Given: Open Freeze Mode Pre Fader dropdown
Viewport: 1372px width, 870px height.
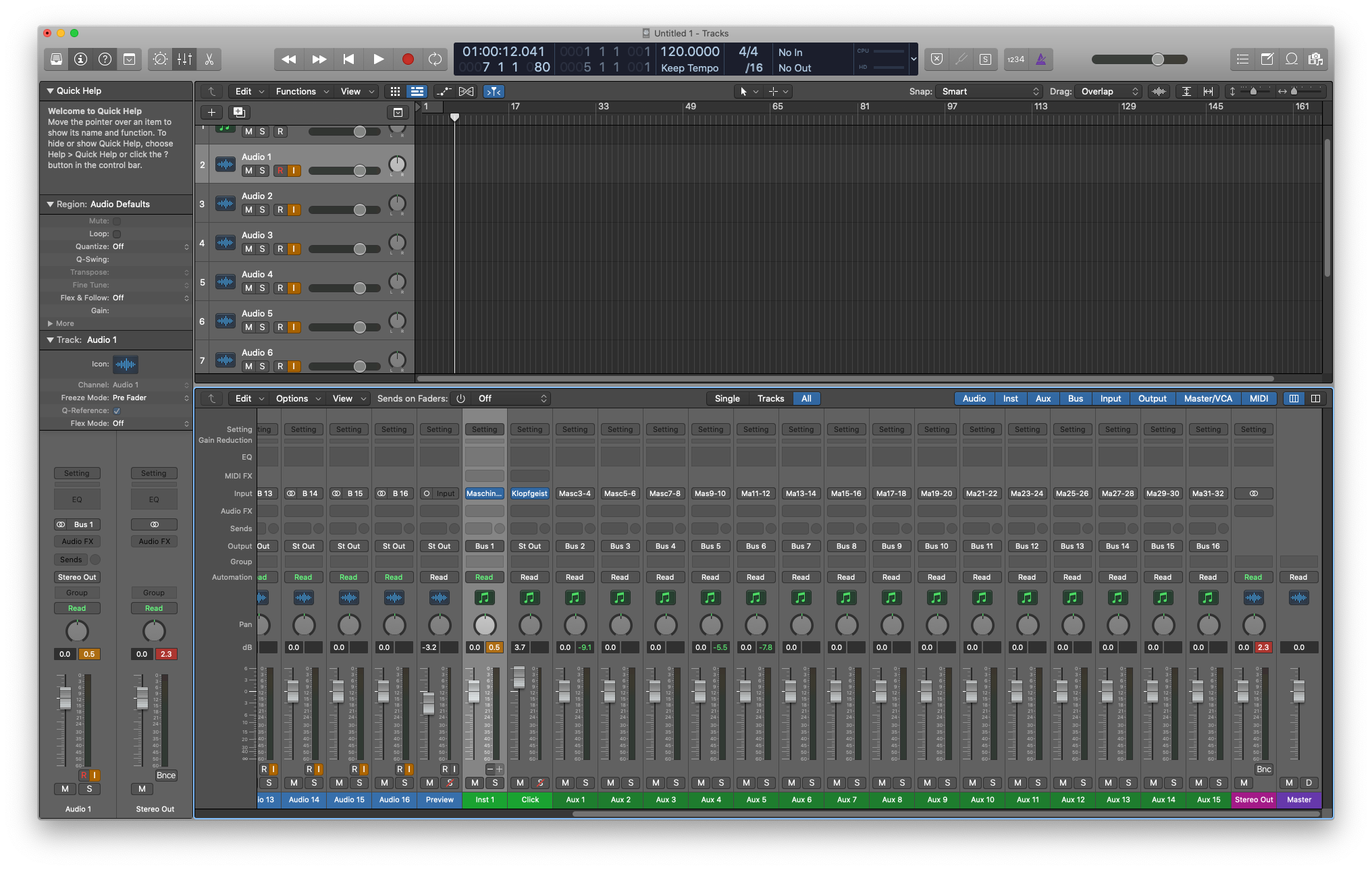Looking at the screenshot, I should (151, 398).
